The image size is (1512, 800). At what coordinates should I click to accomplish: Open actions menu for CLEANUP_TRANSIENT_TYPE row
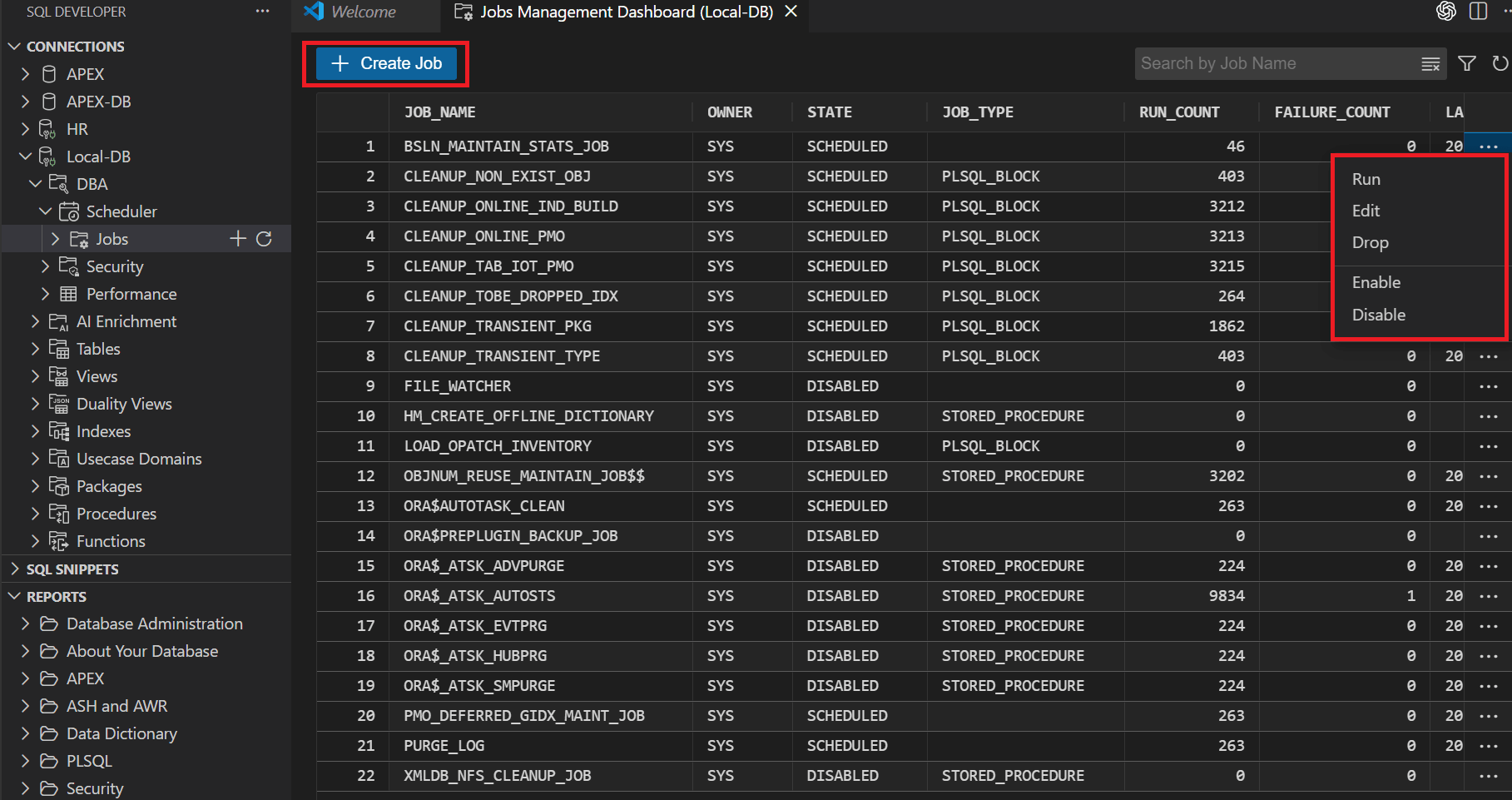[1488, 356]
